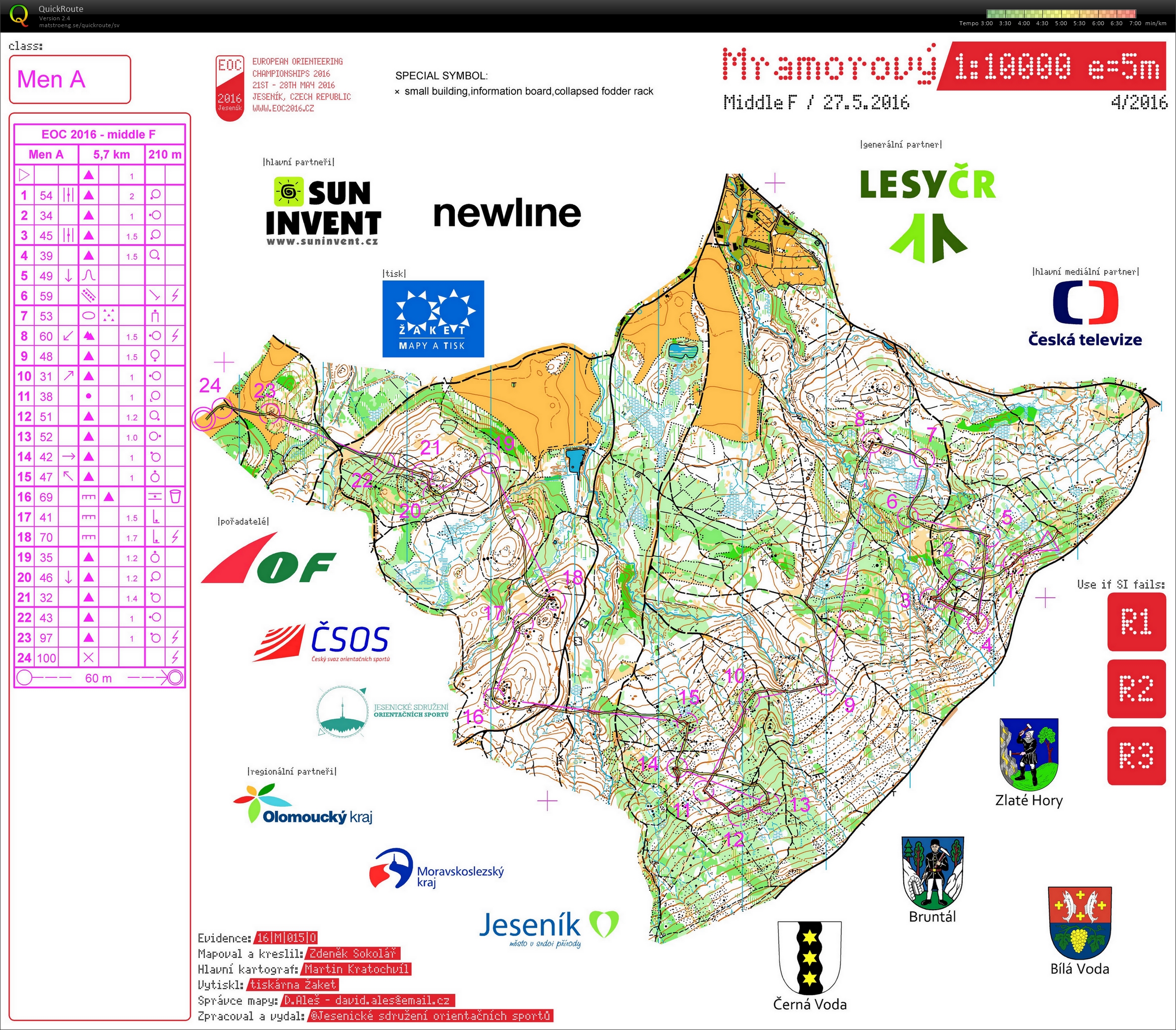This screenshot has height=1030, width=1176.
Task: Click the 'Martin Kratochvíl' cartographer name
Action: 356,969
